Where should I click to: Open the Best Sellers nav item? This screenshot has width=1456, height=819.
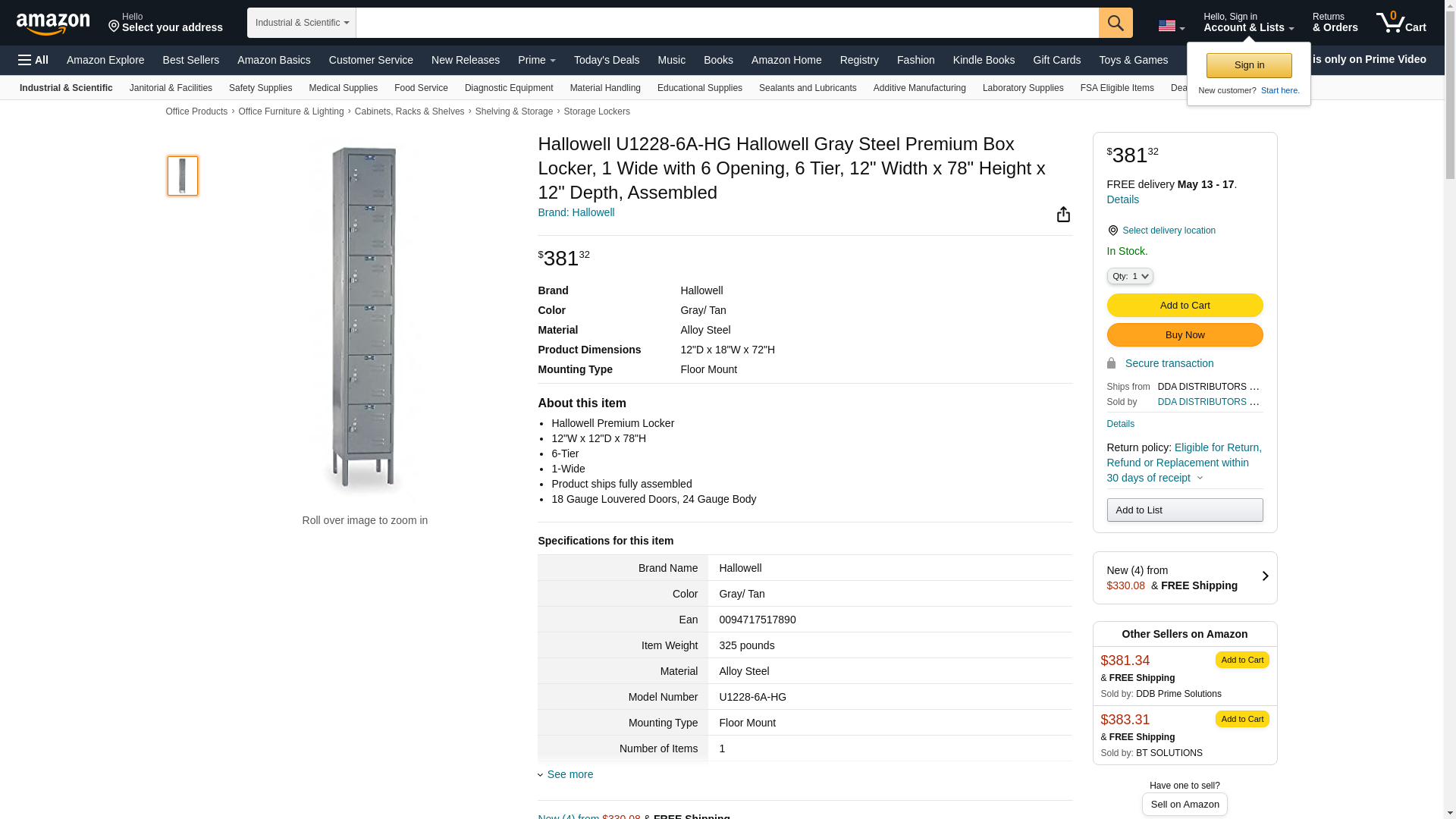coord(190,60)
